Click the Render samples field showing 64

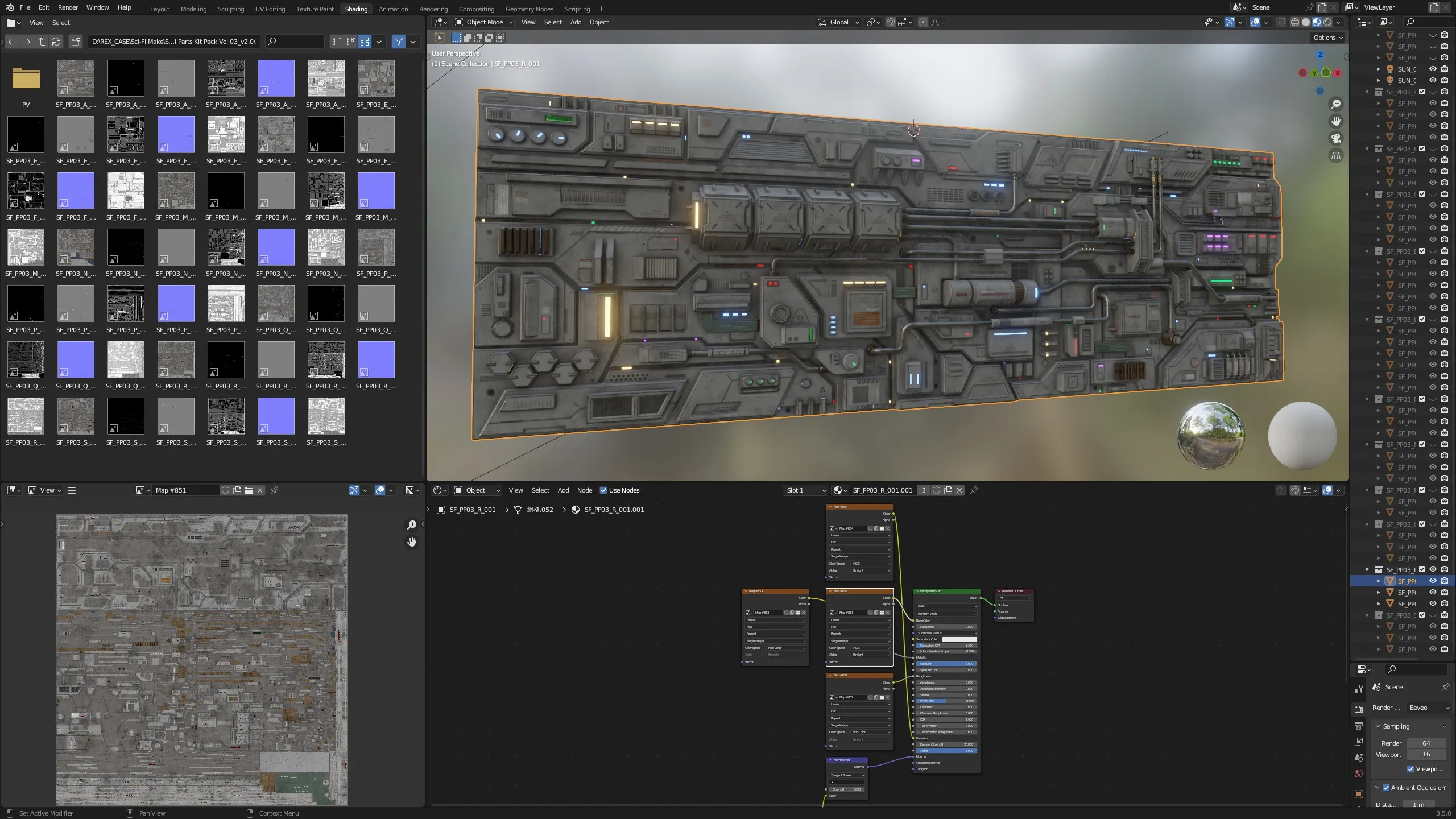point(1426,743)
